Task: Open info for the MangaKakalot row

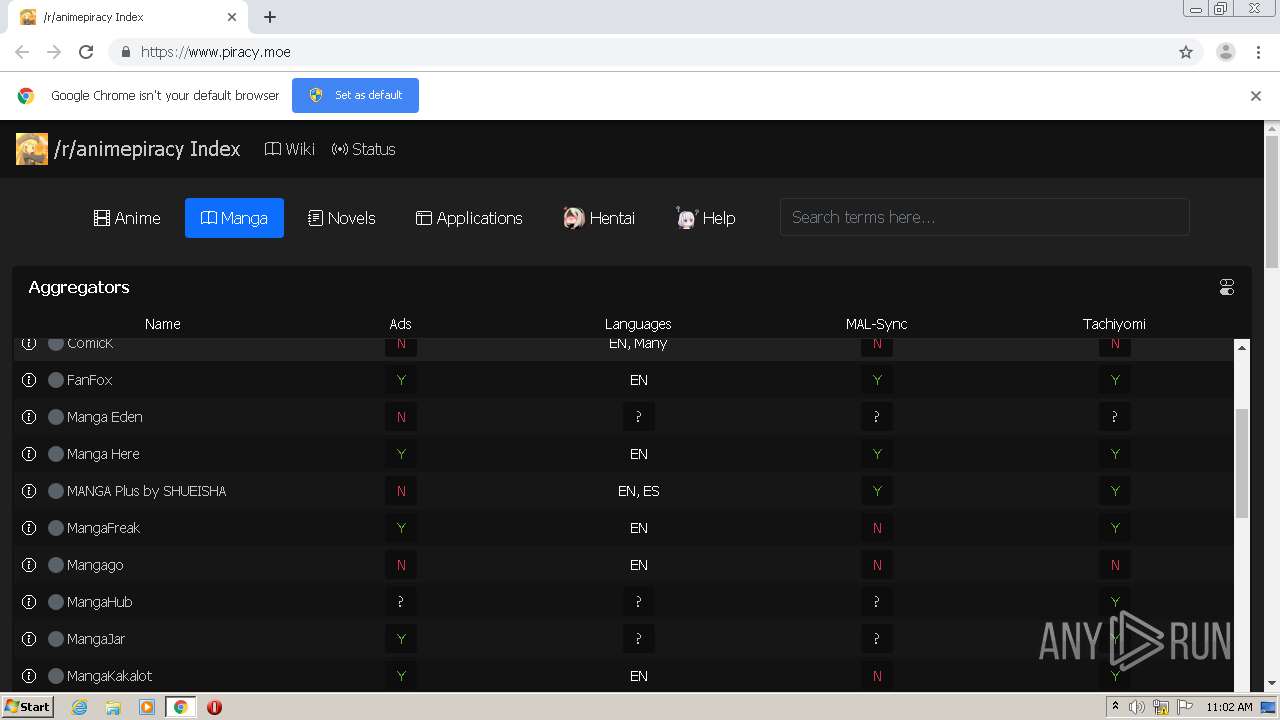Action: [29, 676]
